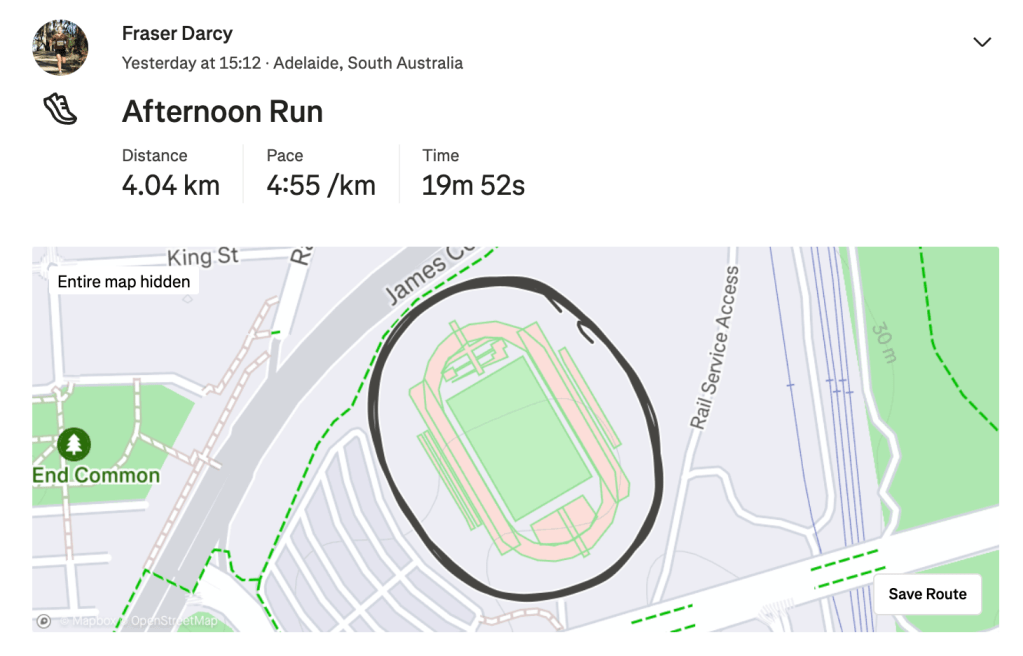Click the running shoe activity icon

(60, 109)
